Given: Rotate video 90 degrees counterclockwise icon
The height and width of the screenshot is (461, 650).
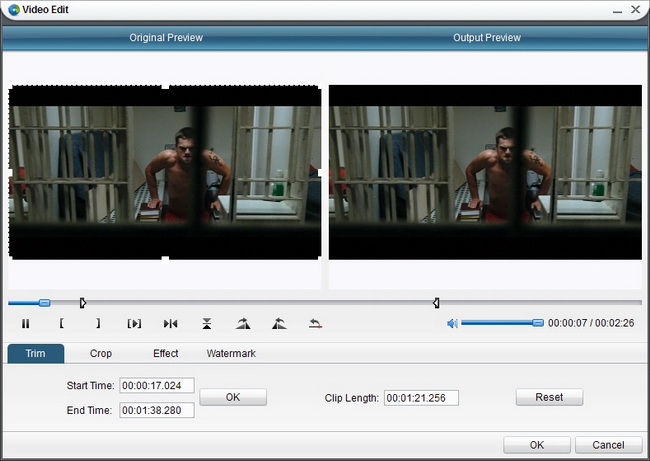Looking at the screenshot, I should click(x=279, y=323).
